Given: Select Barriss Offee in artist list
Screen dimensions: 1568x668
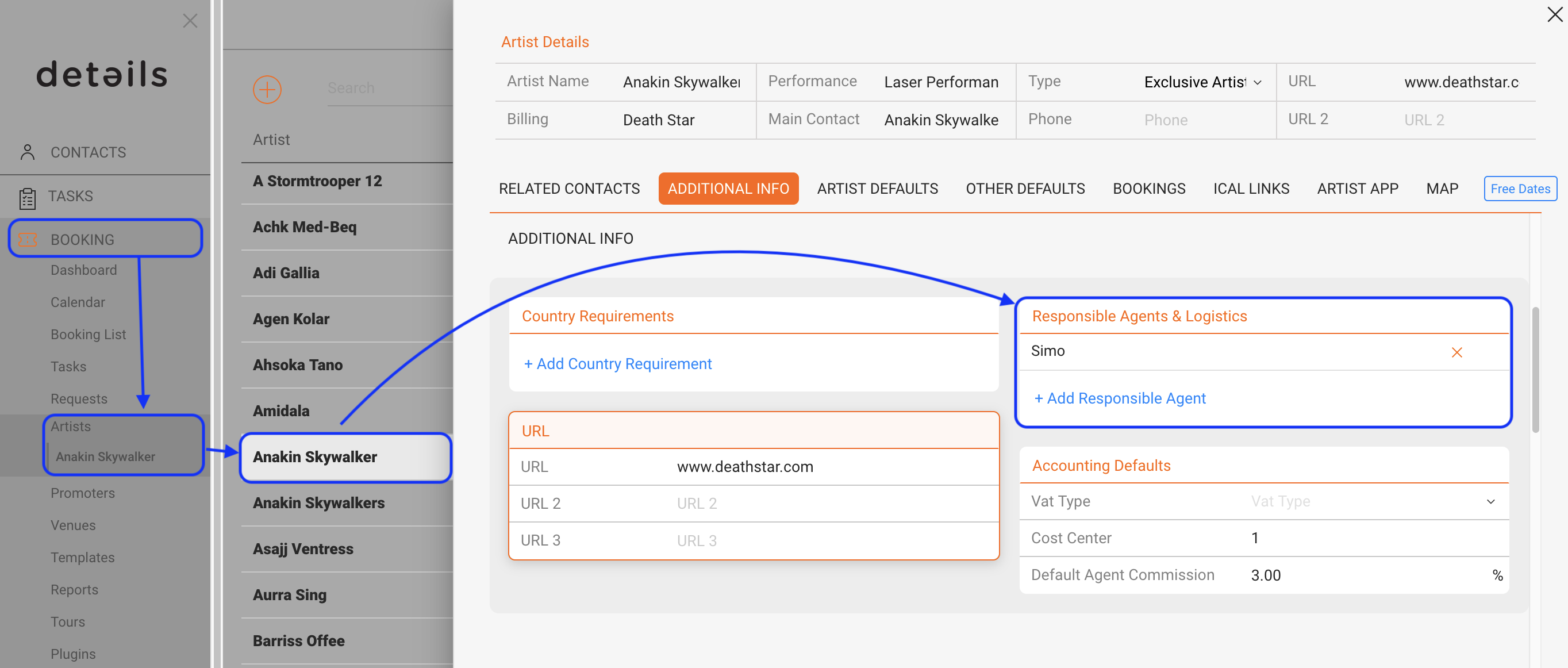Looking at the screenshot, I should (x=347, y=642).
